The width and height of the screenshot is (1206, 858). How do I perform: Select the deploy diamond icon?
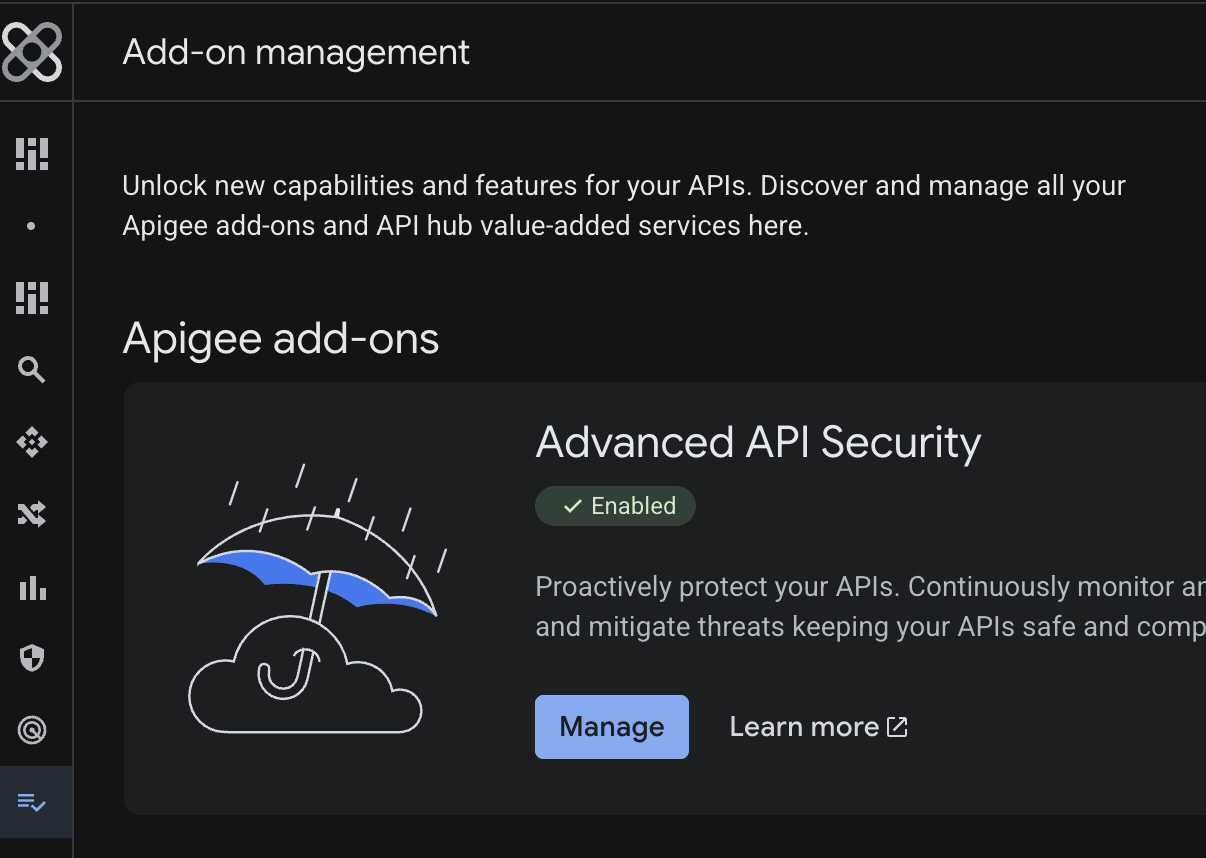(31, 441)
